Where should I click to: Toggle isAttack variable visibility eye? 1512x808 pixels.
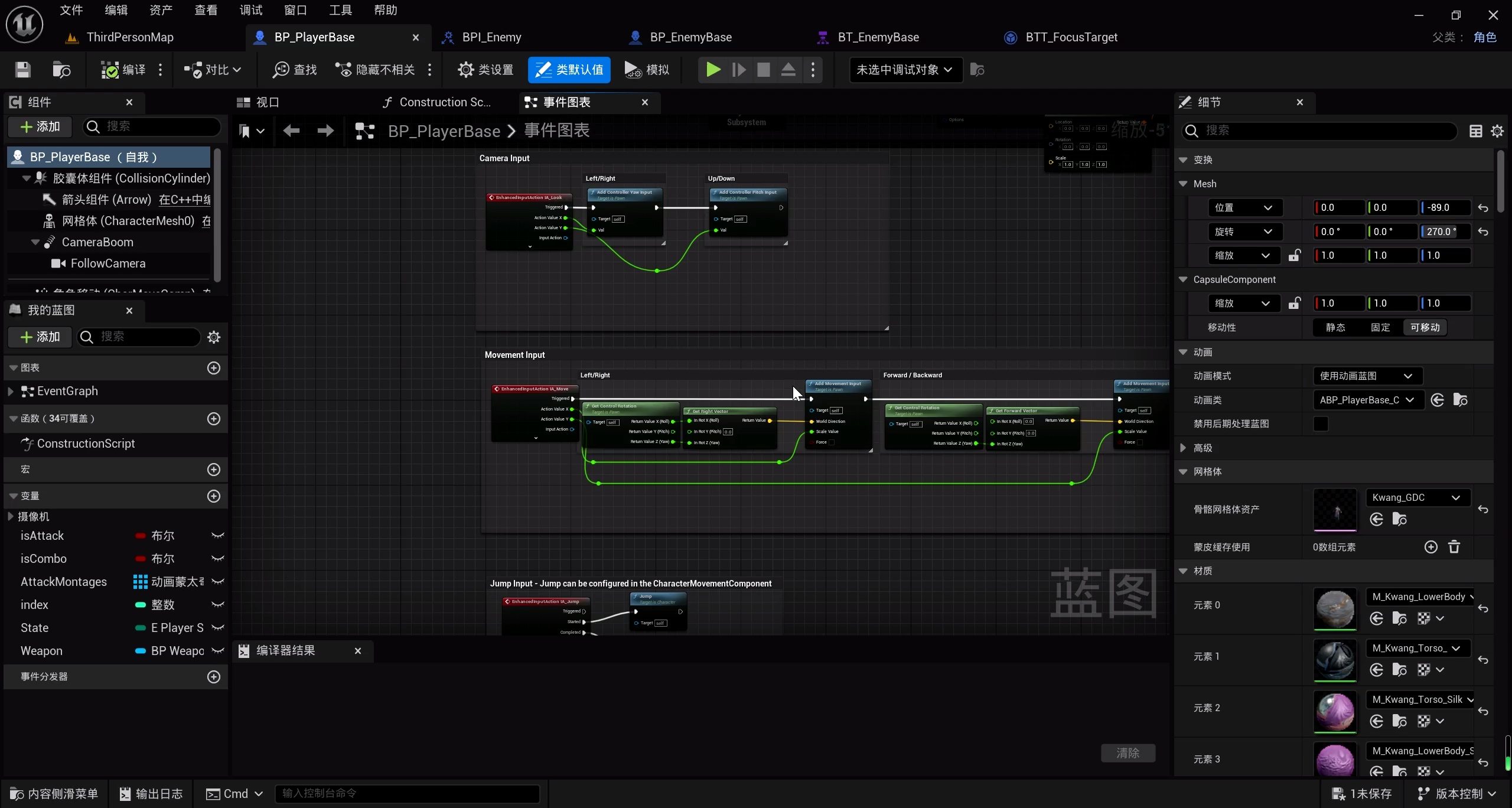click(x=217, y=536)
